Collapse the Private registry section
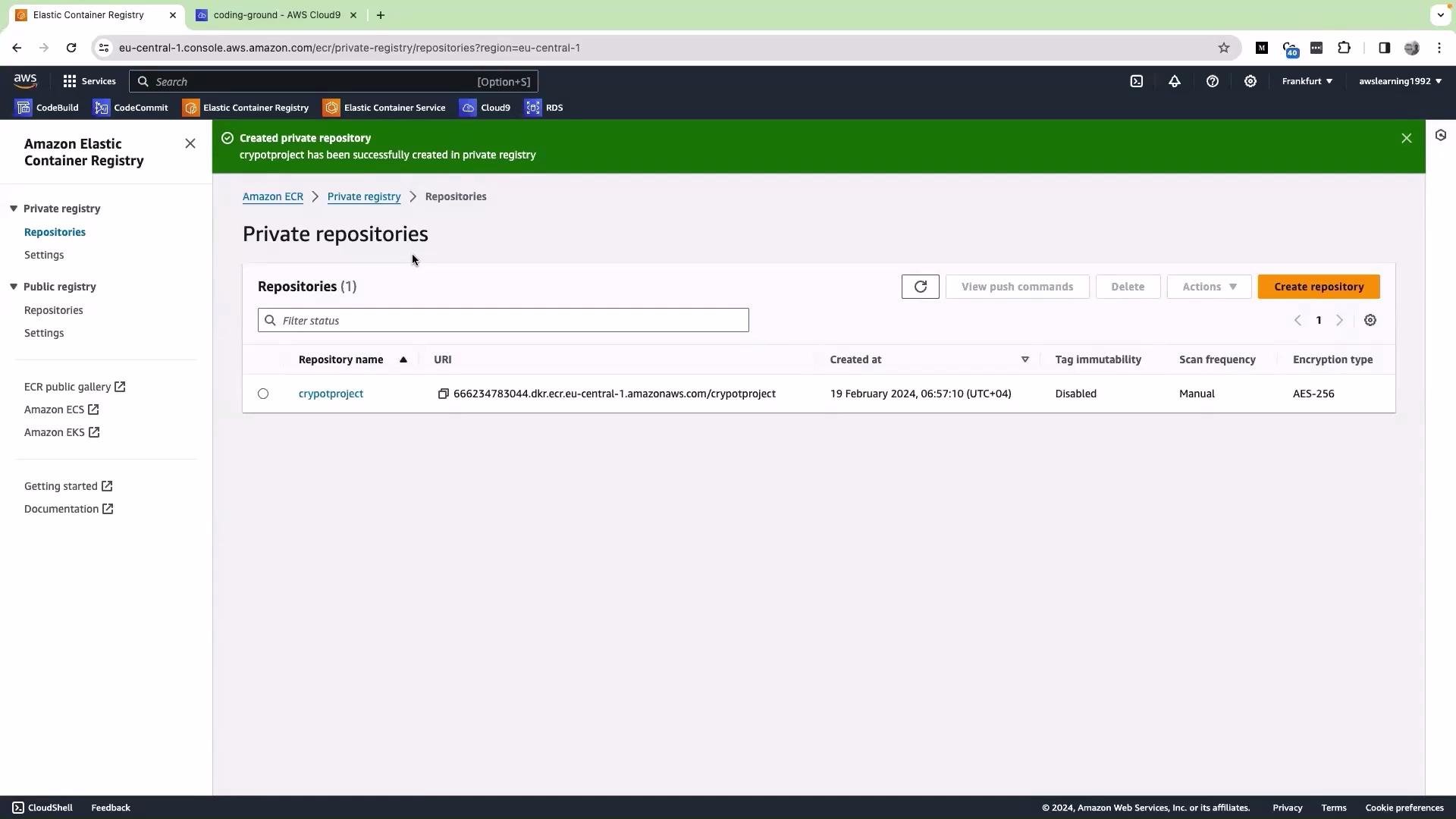1456x819 pixels. [x=14, y=209]
